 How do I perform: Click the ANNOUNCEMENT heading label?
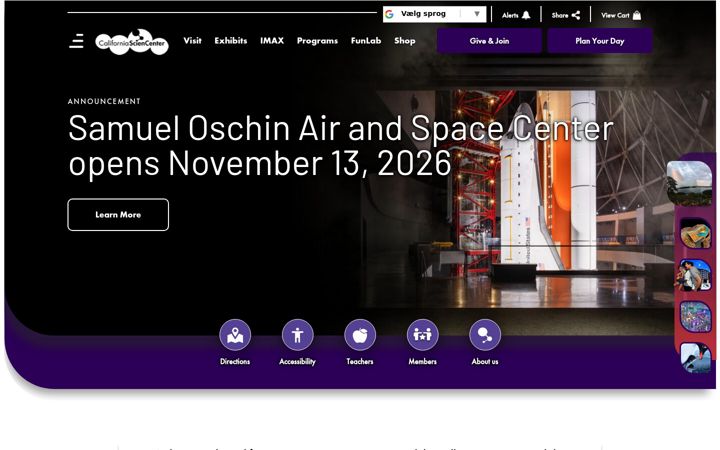[x=104, y=101]
